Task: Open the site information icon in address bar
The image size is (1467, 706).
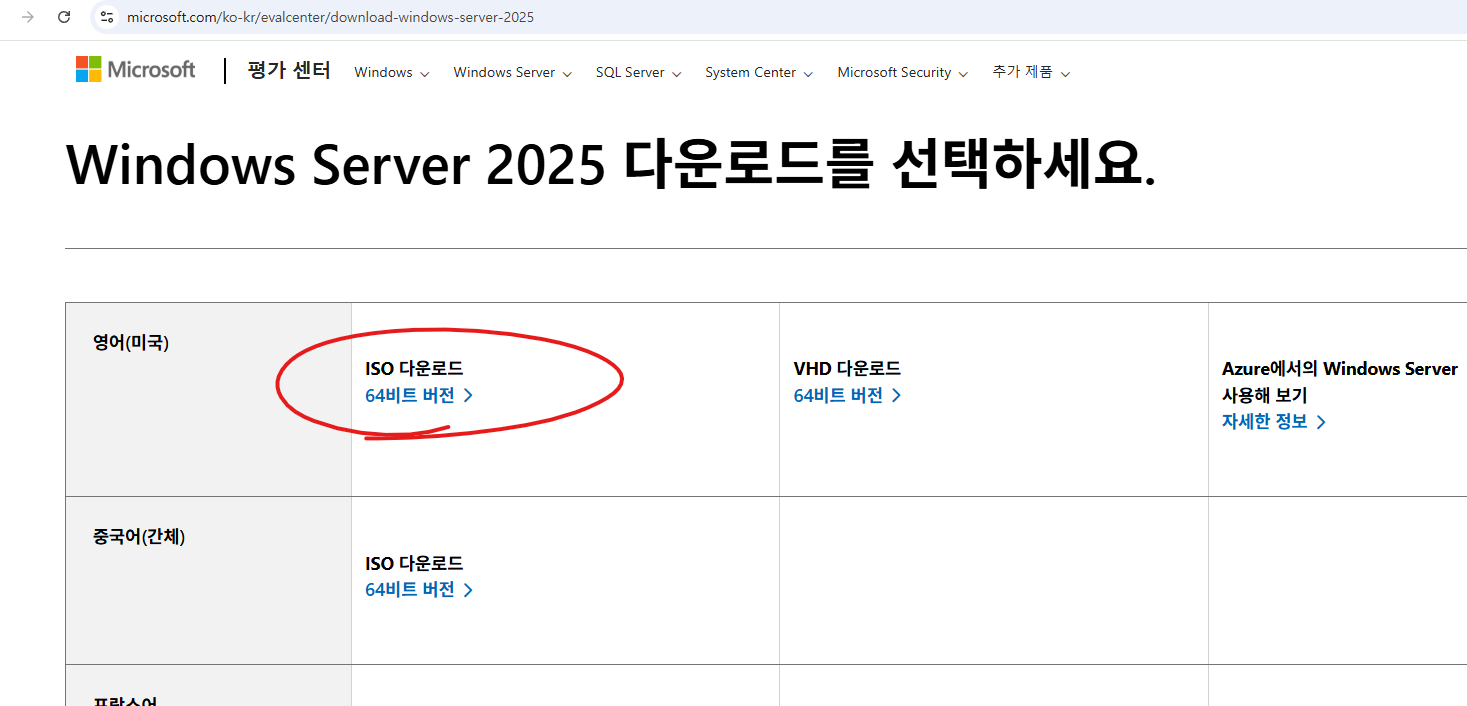Action: coord(107,17)
